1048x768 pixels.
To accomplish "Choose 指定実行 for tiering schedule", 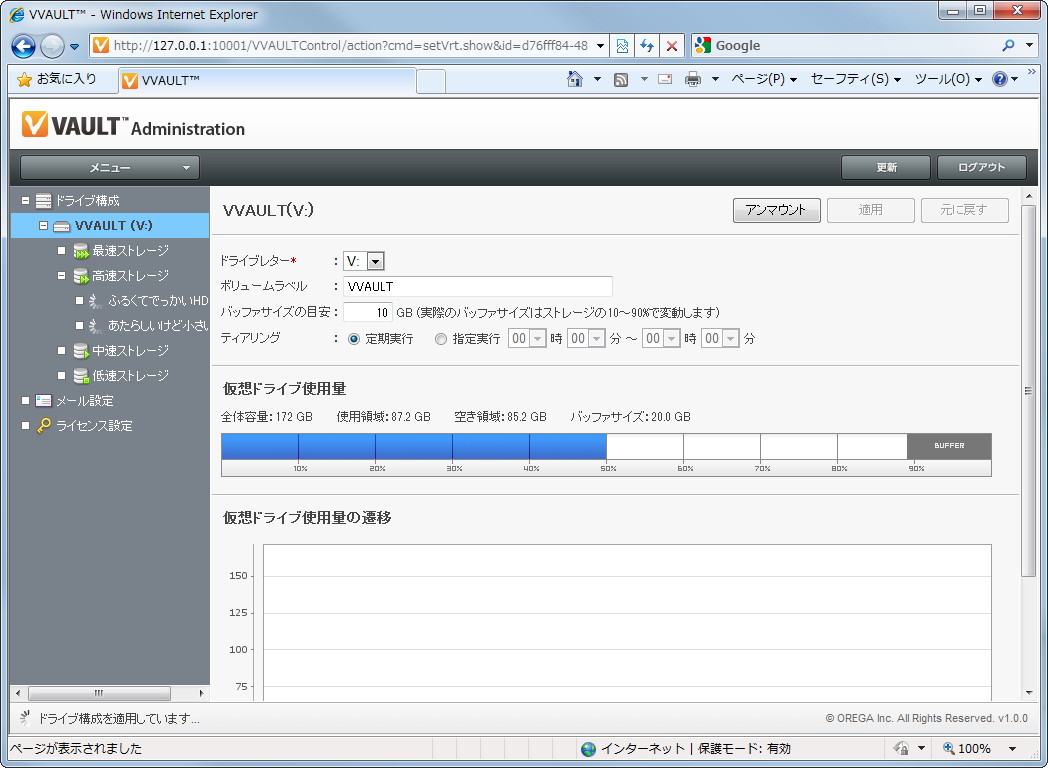I will [440, 338].
